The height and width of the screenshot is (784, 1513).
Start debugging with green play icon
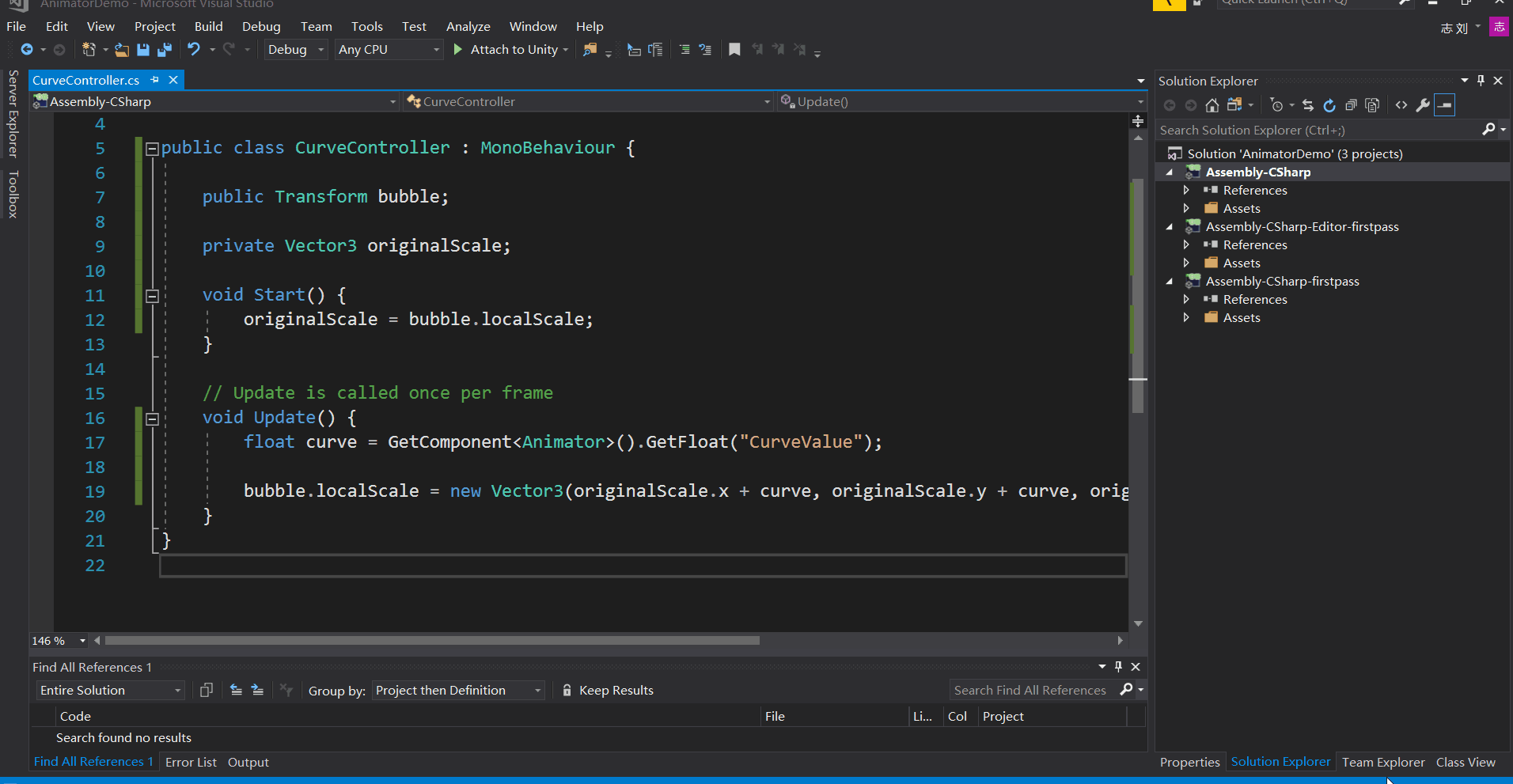457,50
